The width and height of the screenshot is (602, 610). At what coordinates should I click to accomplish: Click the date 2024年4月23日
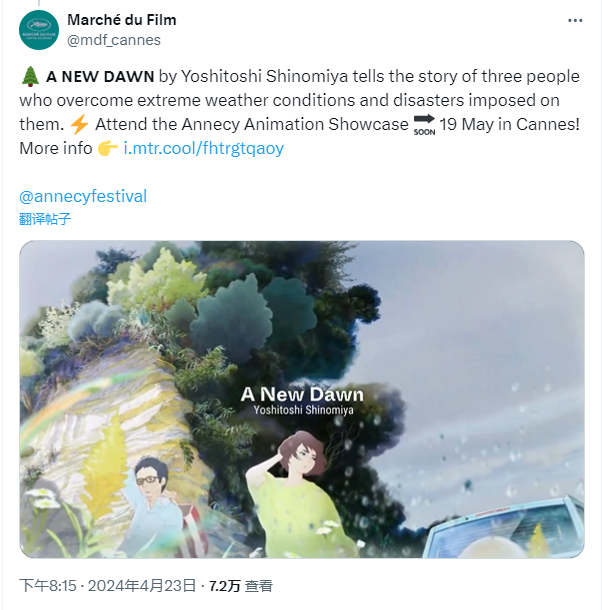click(142, 585)
